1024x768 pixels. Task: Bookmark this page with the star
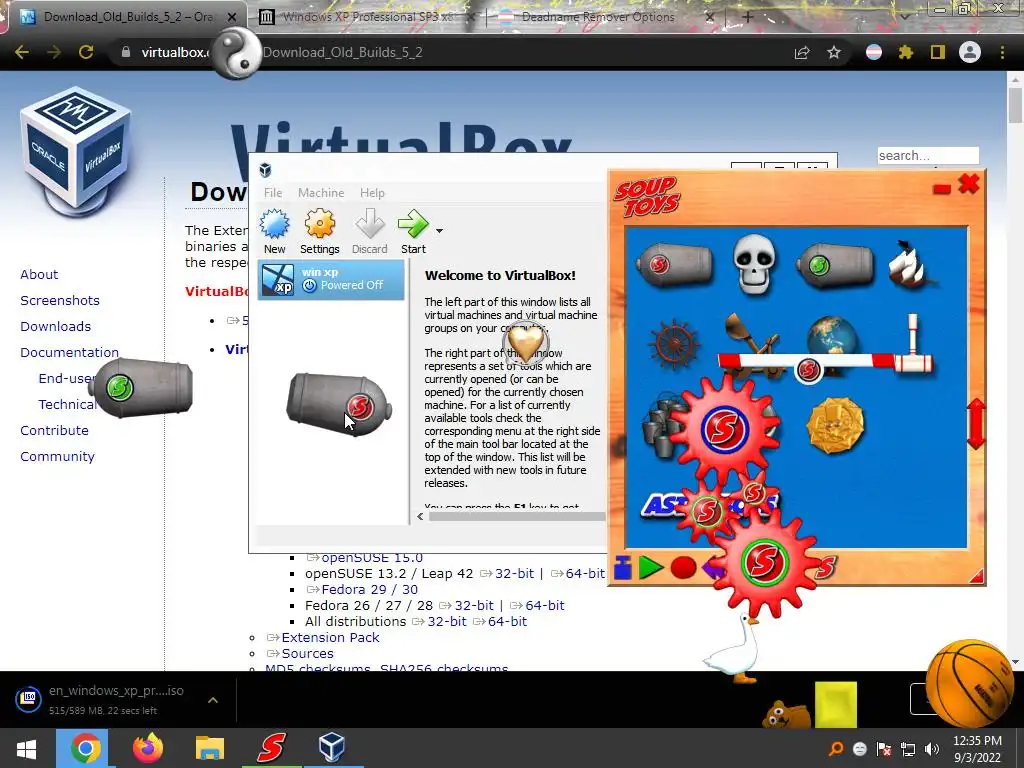[834, 52]
